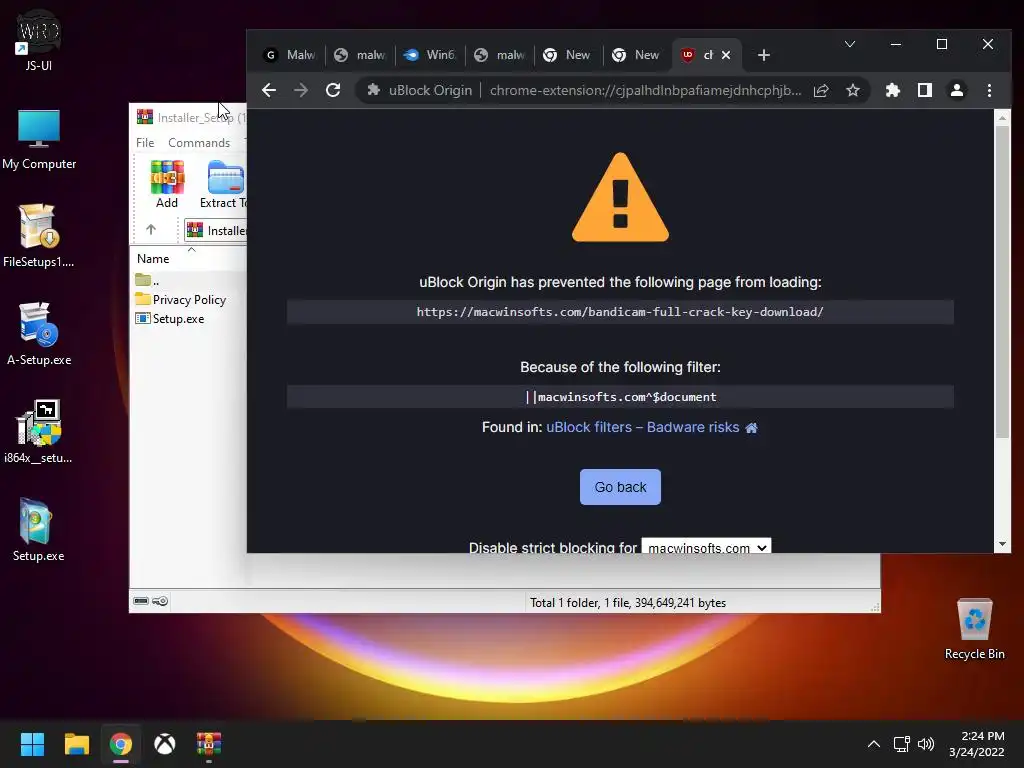The height and width of the screenshot is (768, 1024).
Task: Select Setup.exe in the WinRAR file list
Action: click(x=170, y=319)
